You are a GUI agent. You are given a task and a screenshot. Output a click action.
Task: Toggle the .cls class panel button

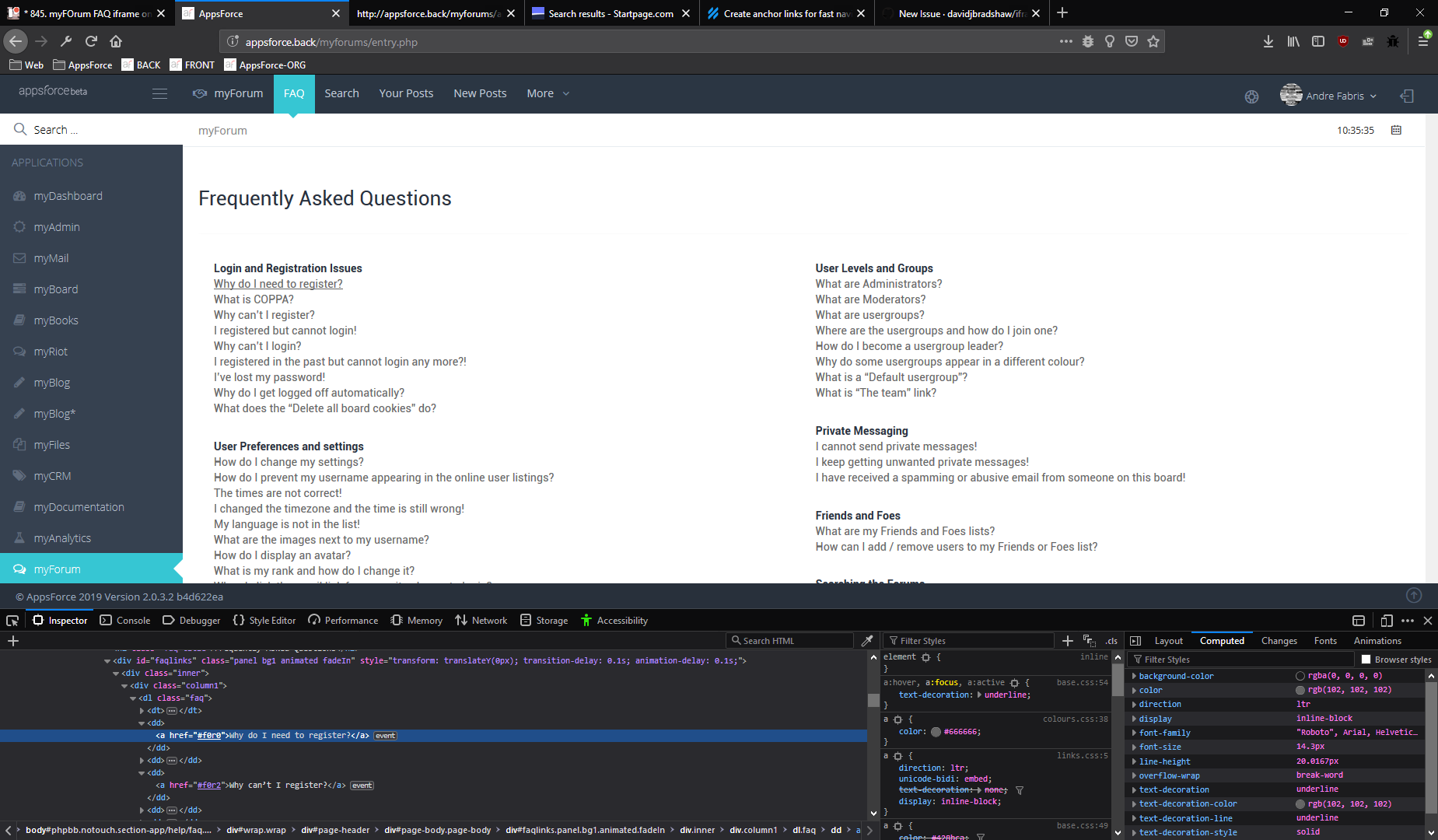(1111, 641)
